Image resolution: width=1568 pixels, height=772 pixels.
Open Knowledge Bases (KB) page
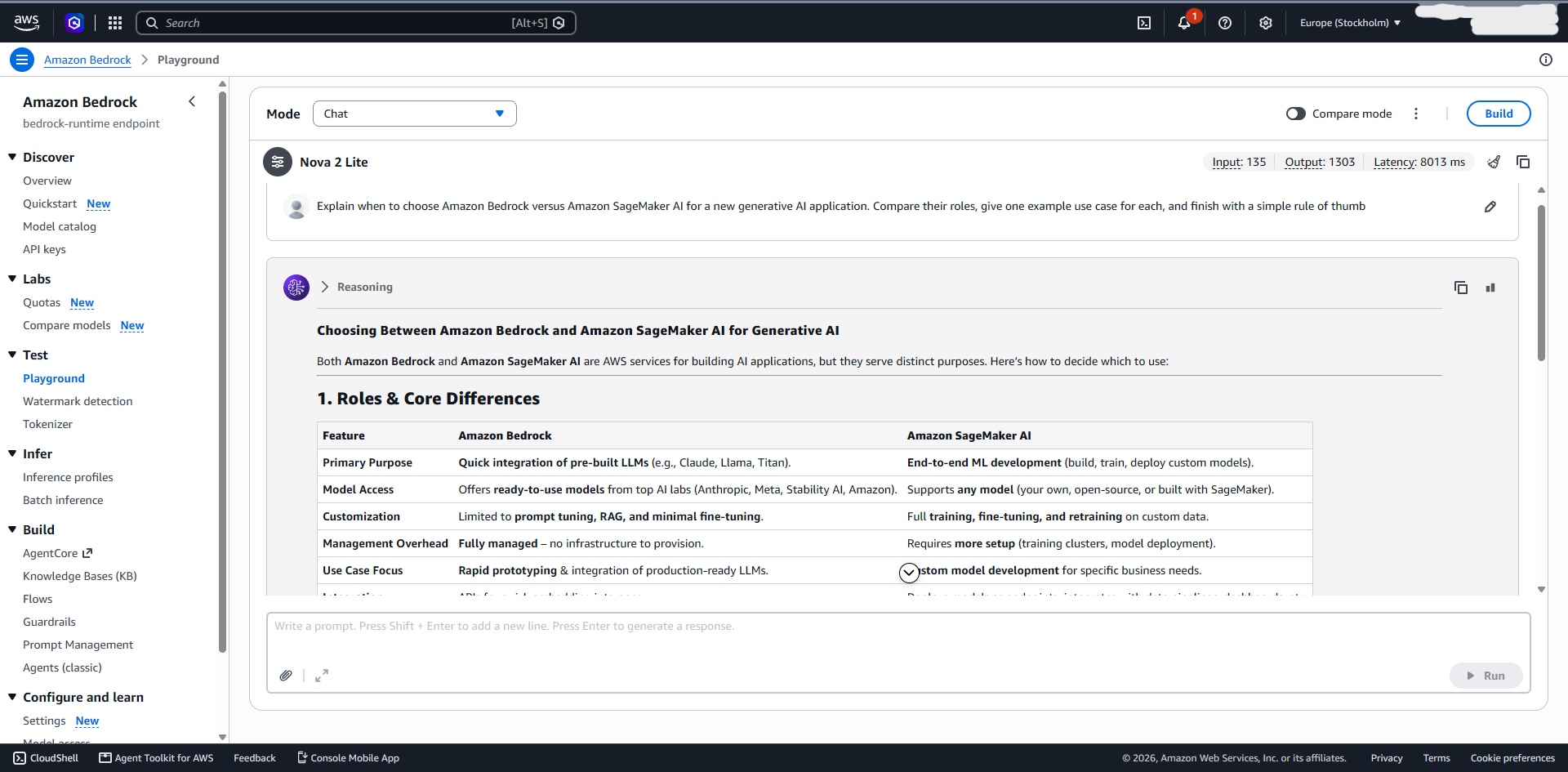coord(80,576)
